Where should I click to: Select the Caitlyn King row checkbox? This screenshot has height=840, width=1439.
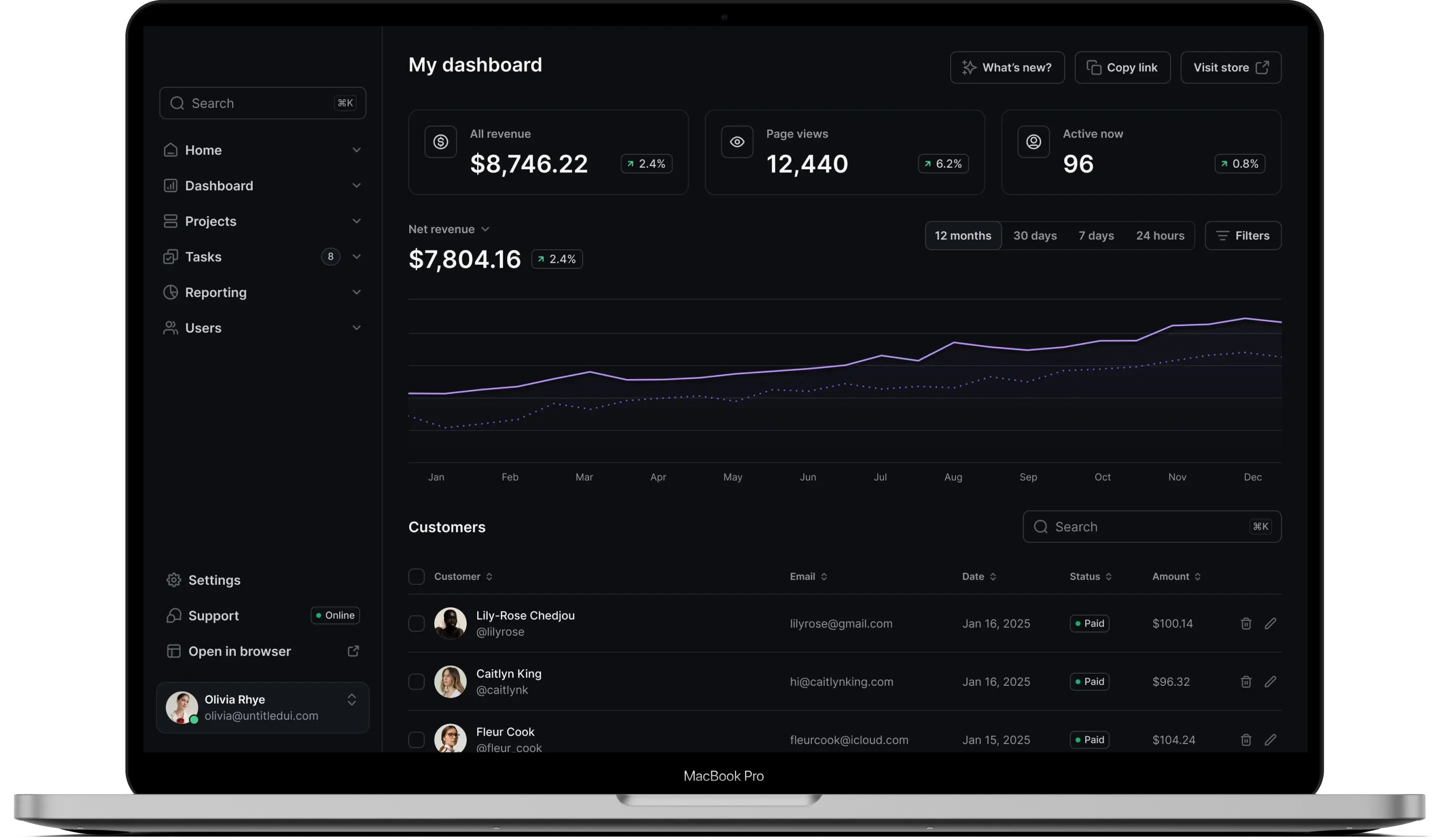click(416, 682)
